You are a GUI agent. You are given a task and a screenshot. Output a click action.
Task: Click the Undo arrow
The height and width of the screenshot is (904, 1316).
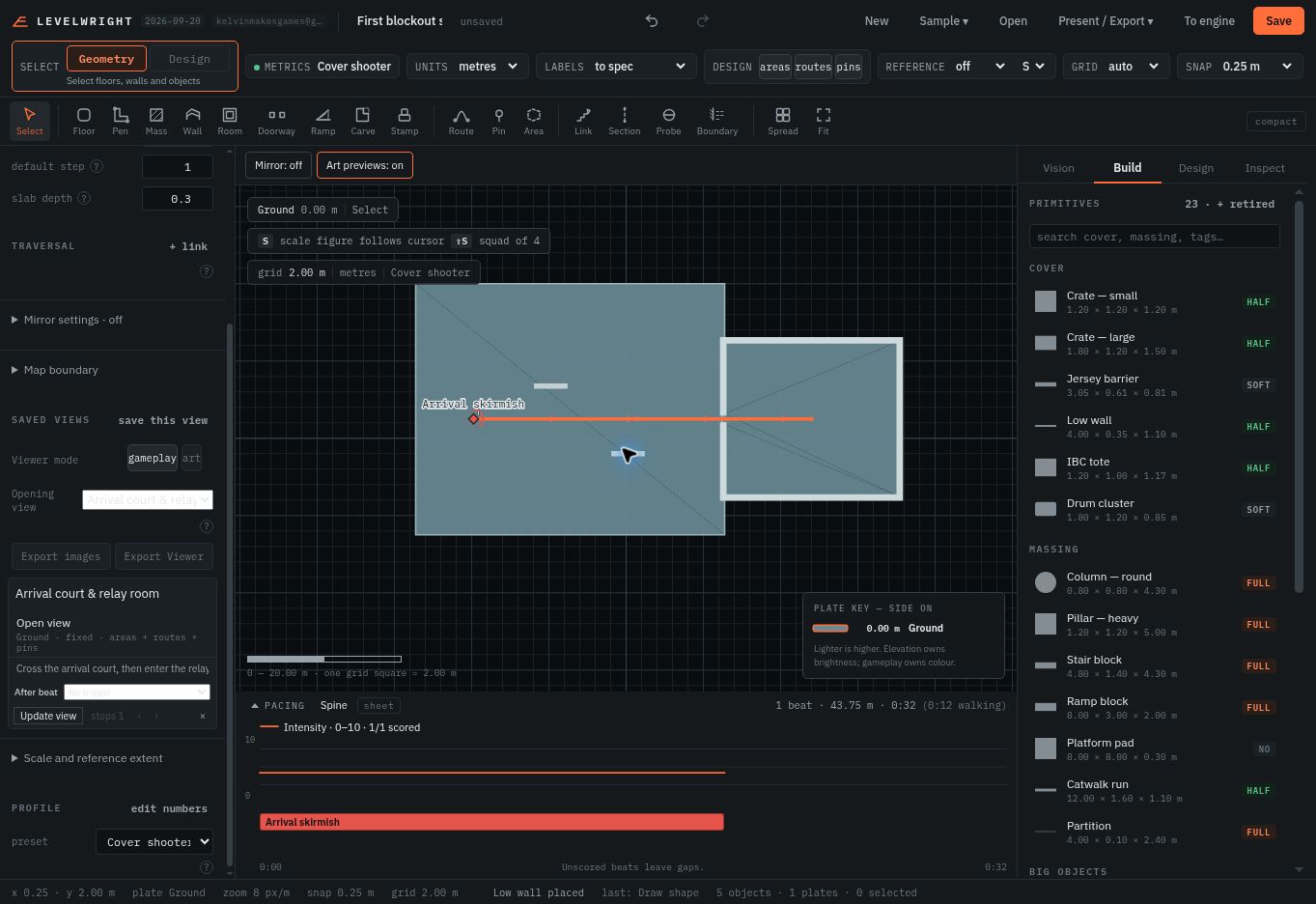point(652,21)
